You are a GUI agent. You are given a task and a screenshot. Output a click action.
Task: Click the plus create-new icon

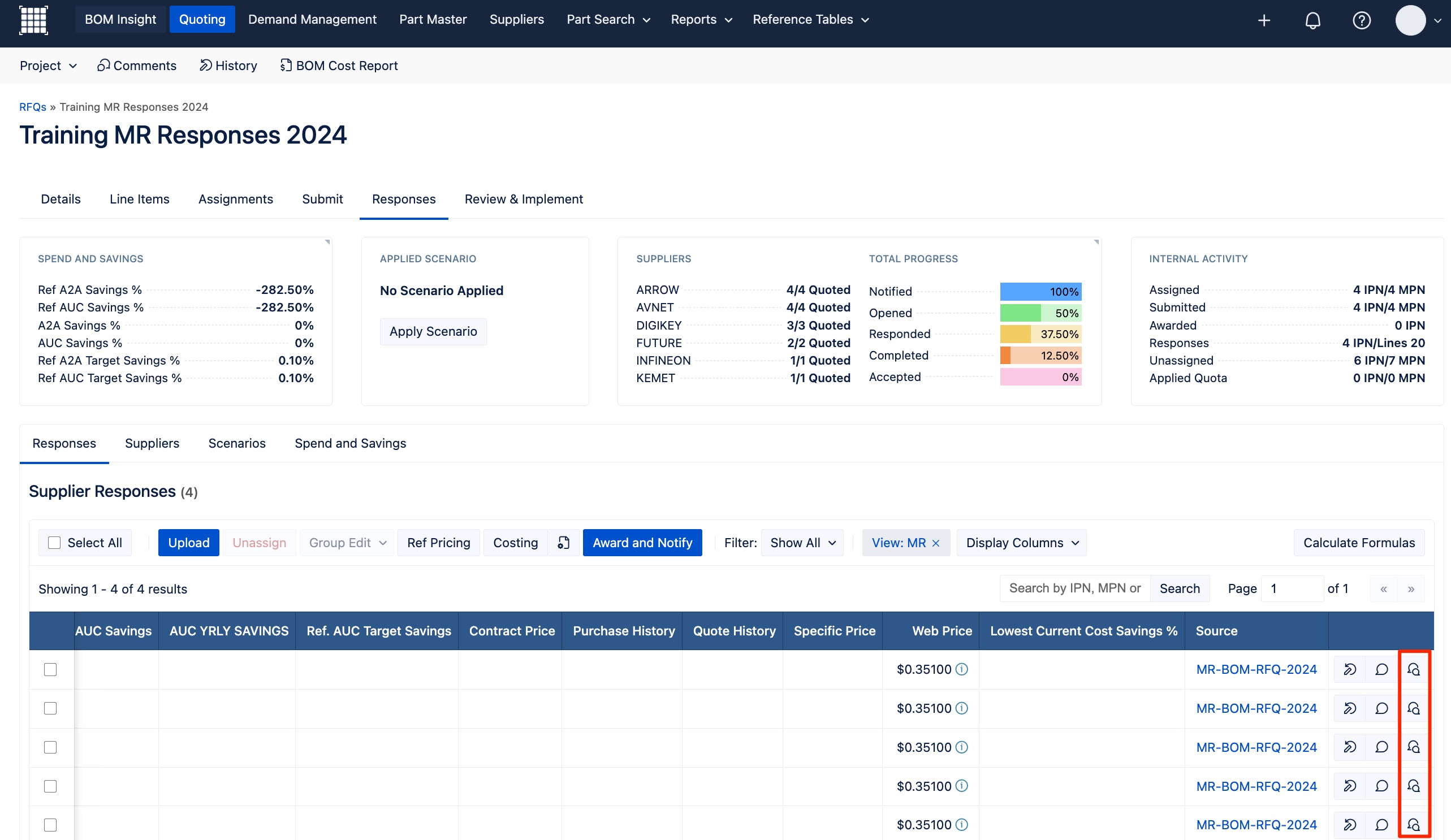1264,21
